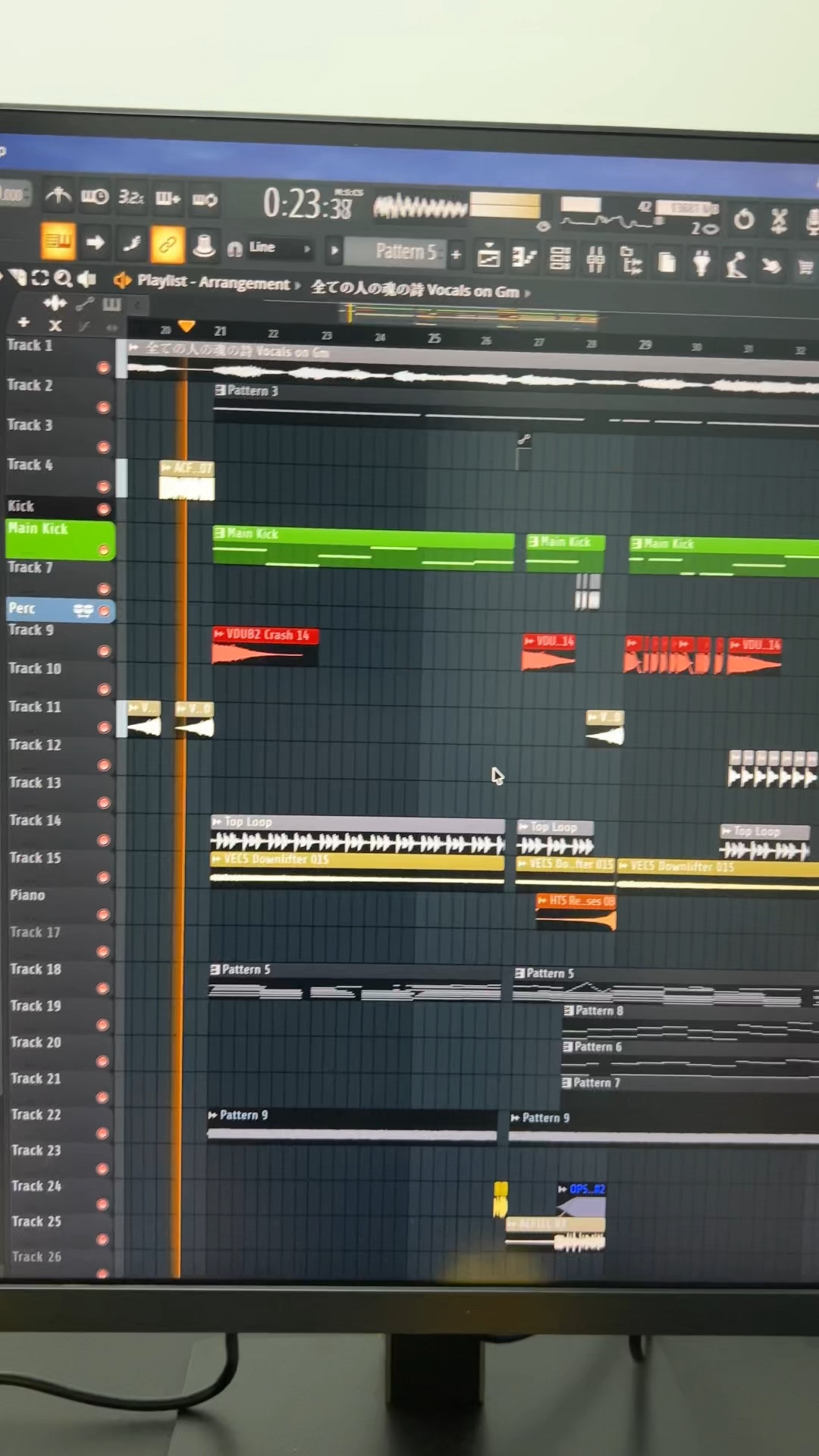Select the Main Kick track header
819x1456 pixels.
point(60,540)
